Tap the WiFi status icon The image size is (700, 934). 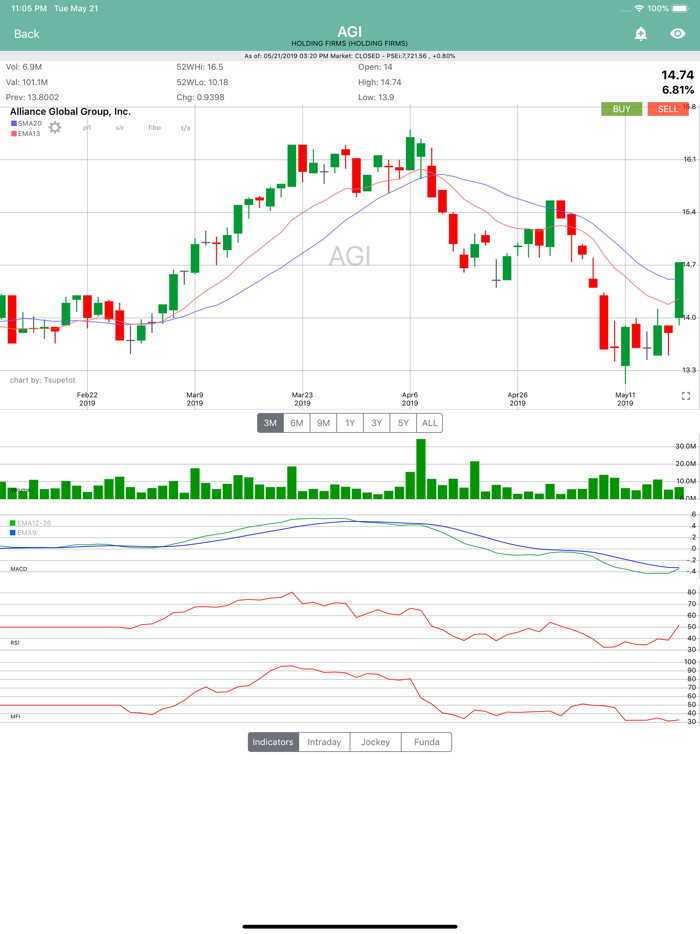[639, 8]
